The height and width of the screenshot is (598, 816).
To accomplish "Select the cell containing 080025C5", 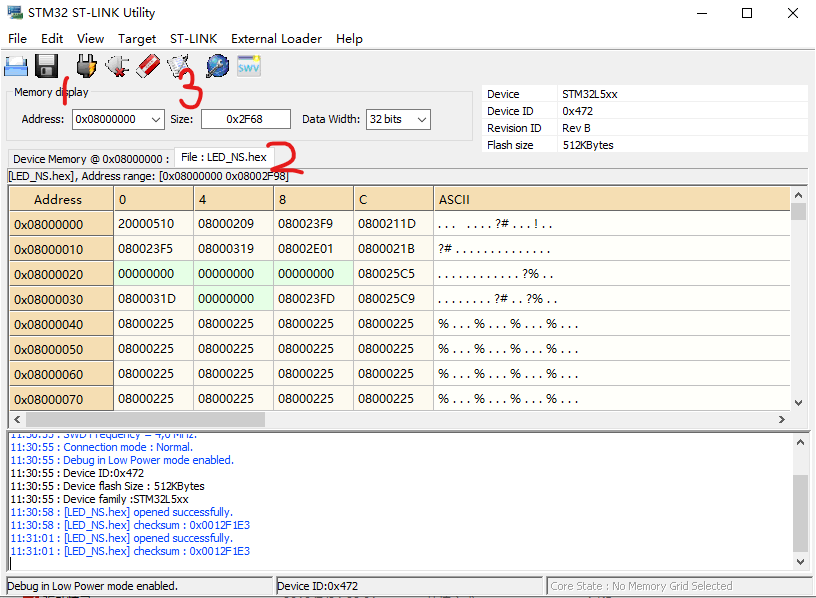I will click(393, 274).
